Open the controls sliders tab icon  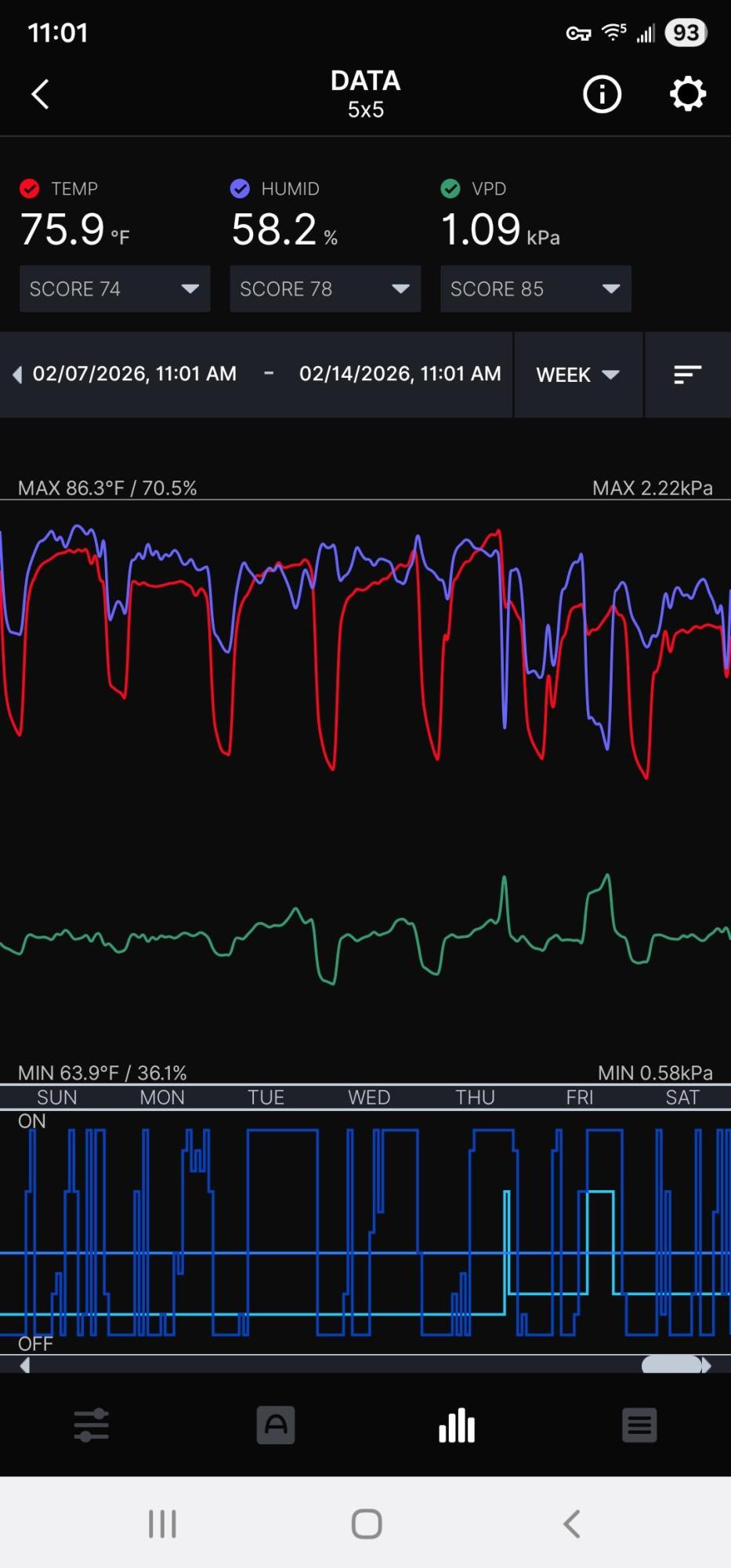92,1425
